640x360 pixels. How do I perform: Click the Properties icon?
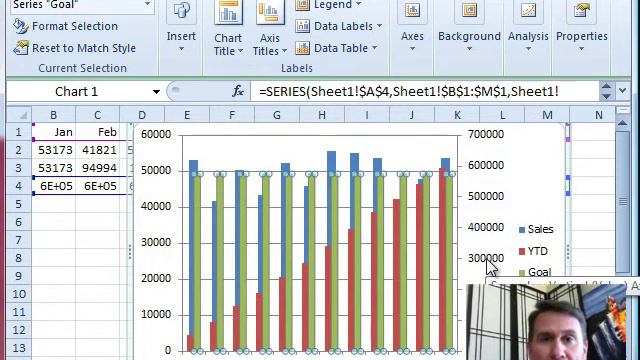582,11
